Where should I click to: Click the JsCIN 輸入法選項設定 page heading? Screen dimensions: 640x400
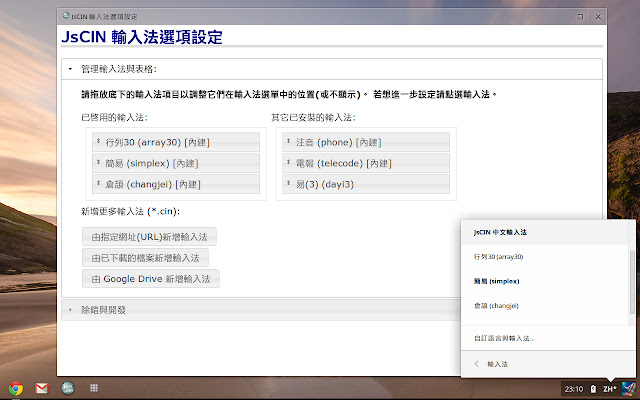142,37
